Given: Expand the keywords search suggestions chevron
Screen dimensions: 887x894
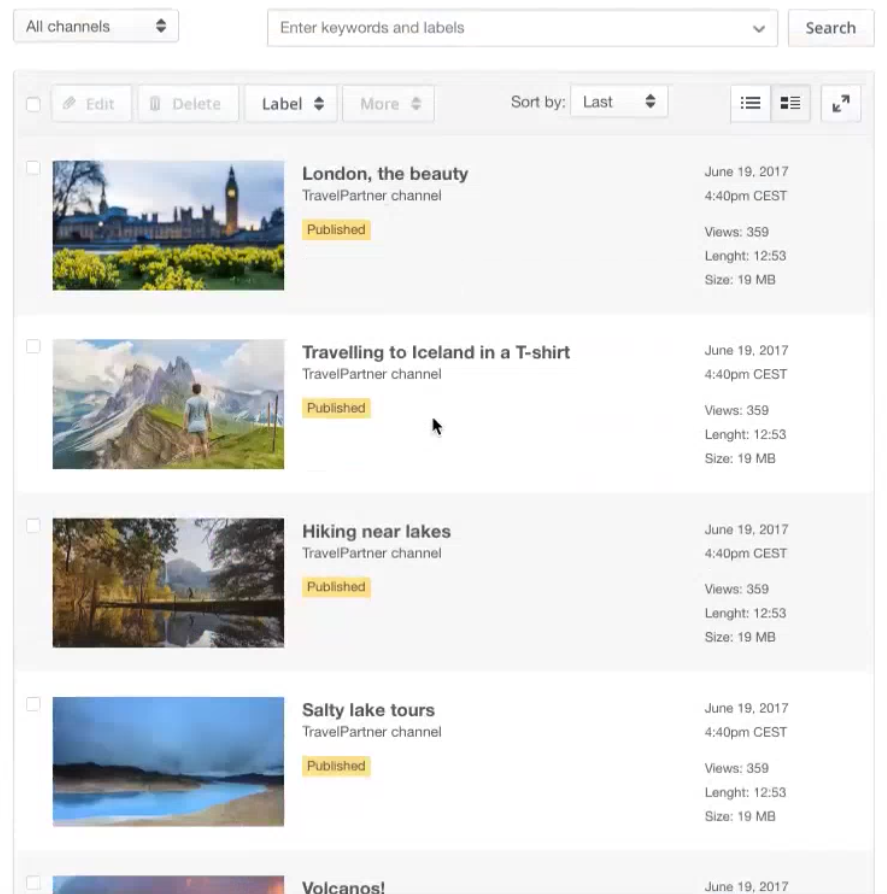Looking at the screenshot, I should coord(758,29).
